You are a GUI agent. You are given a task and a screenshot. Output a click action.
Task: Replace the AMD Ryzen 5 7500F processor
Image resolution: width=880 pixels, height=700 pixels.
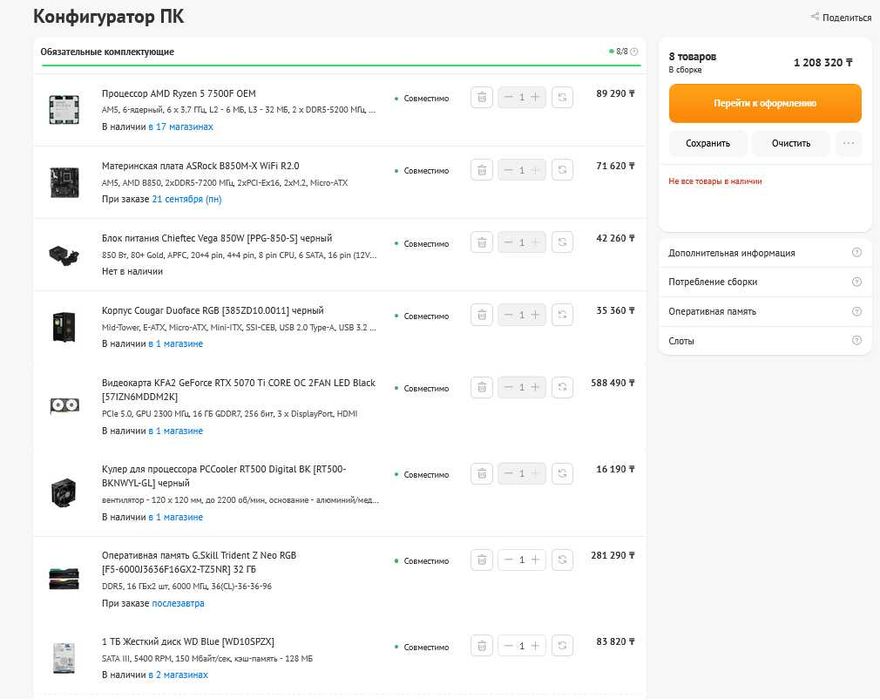click(x=562, y=98)
